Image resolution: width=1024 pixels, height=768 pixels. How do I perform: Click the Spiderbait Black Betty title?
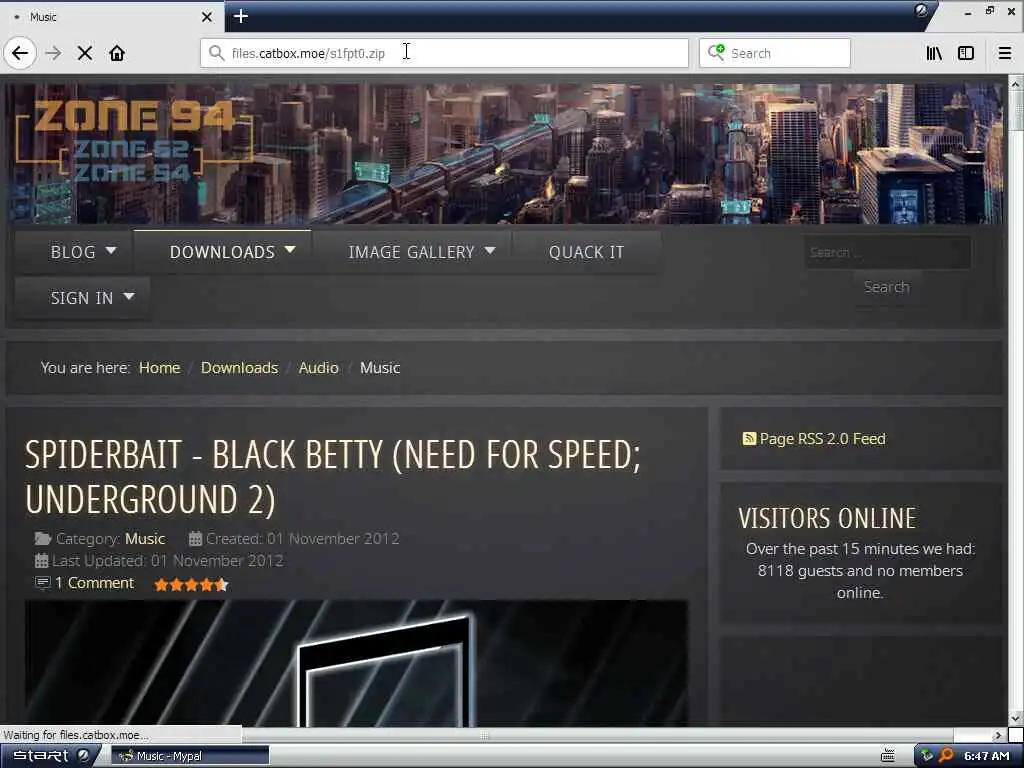(332, 477)
